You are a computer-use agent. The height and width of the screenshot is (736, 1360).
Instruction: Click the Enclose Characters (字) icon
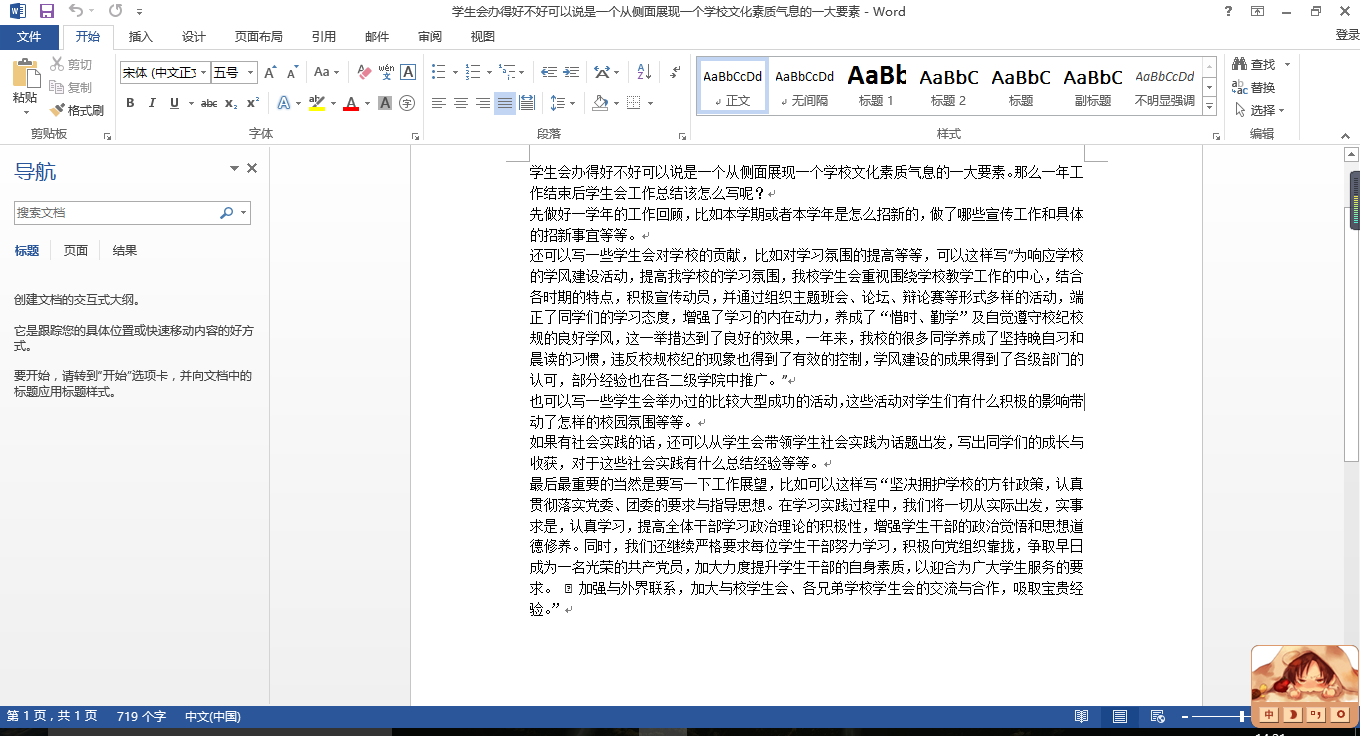tap(407, 103)
